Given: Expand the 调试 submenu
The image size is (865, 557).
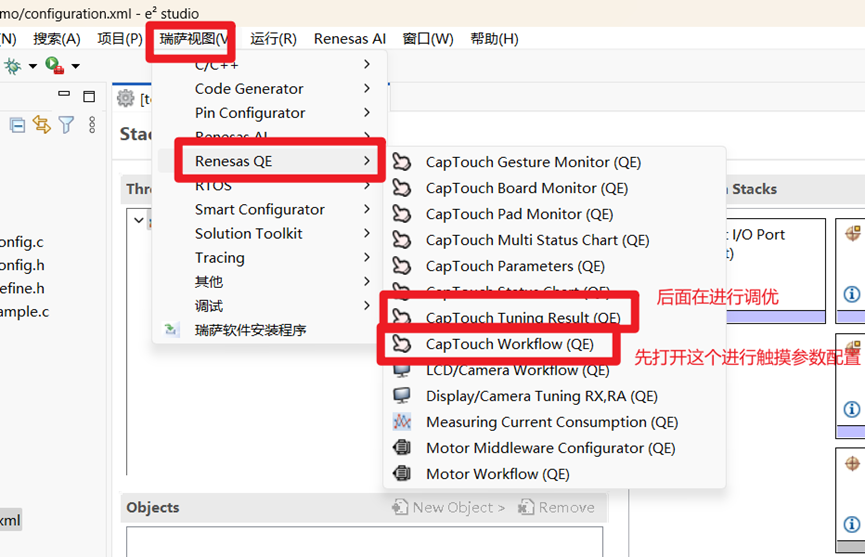Looking at the screenshot, I should coord(270,306).
